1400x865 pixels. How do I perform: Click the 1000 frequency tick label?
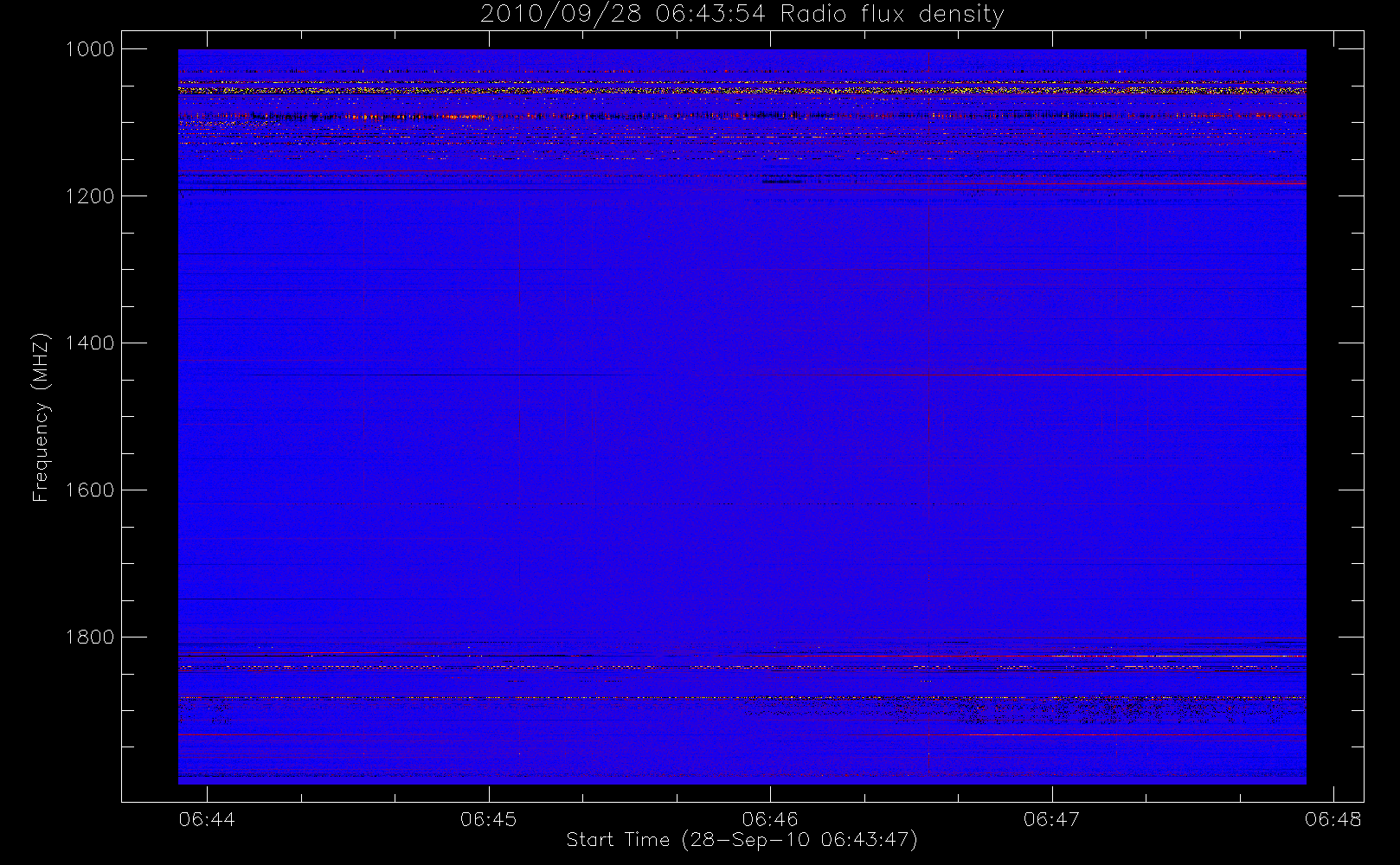pos(90,49)
